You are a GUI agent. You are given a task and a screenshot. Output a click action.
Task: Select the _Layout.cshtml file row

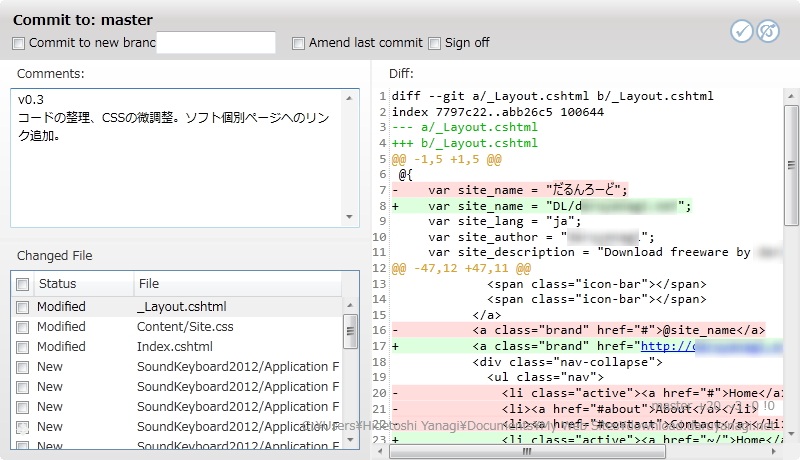177,306
